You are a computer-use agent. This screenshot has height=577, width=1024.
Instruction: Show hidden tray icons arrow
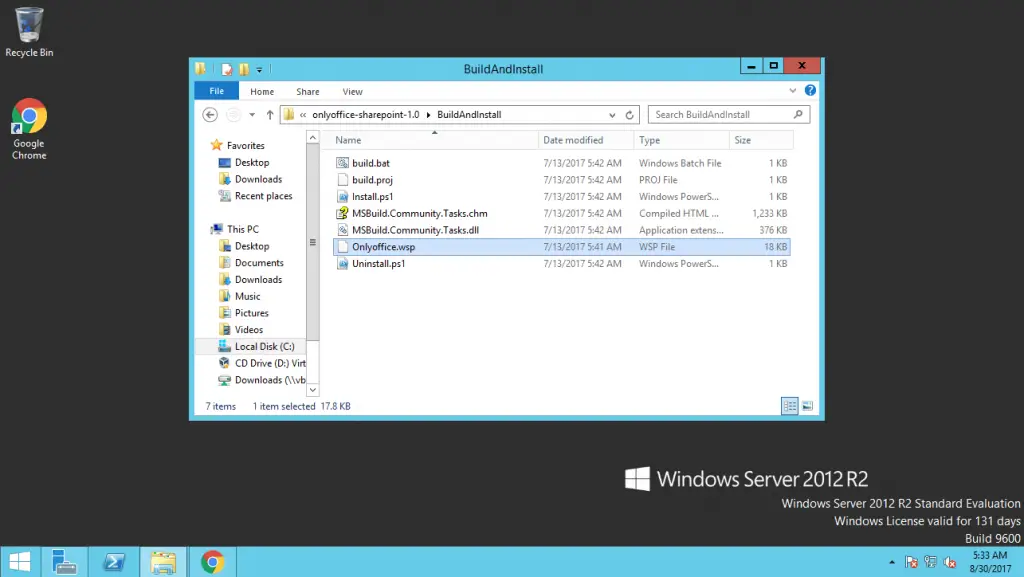click(892, 563)
